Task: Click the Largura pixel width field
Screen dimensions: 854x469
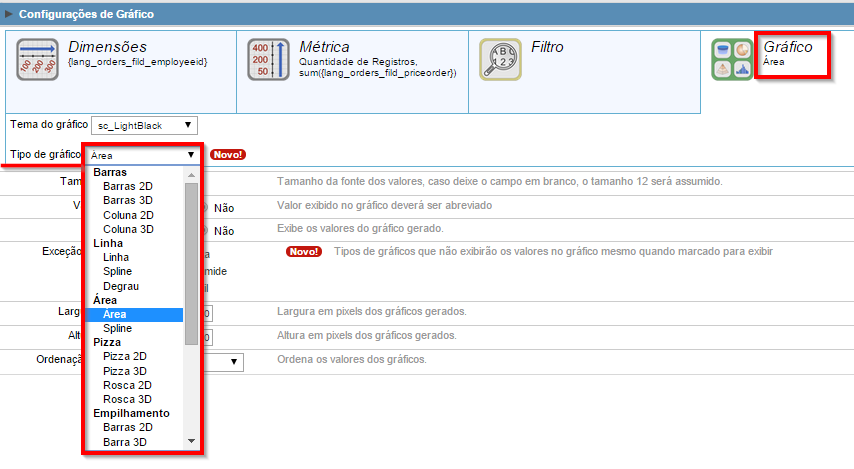Action: pyautogui.click(x=207, y=313)
